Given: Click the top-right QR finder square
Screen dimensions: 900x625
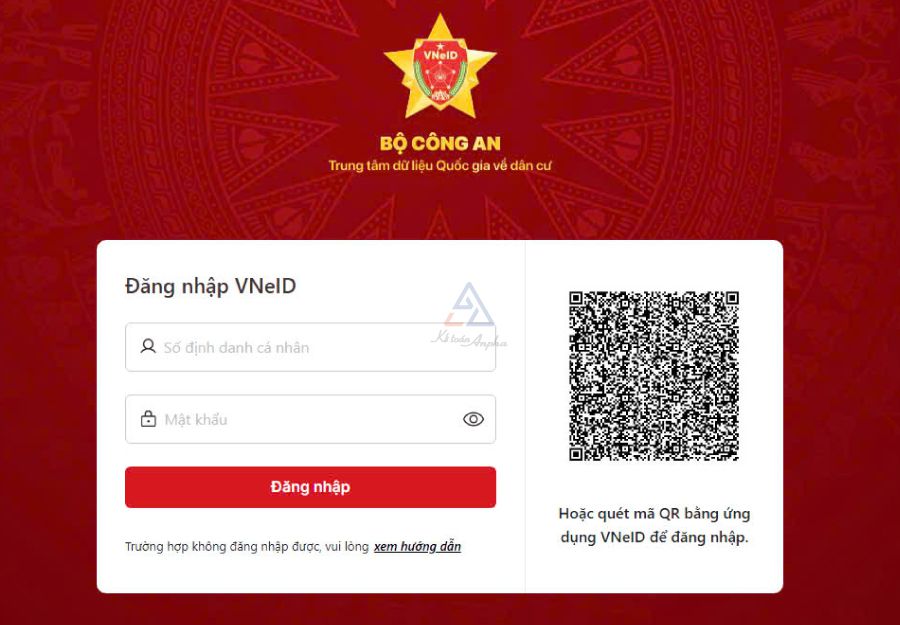Looking at the screenshot, I should (x=731, y=298).
